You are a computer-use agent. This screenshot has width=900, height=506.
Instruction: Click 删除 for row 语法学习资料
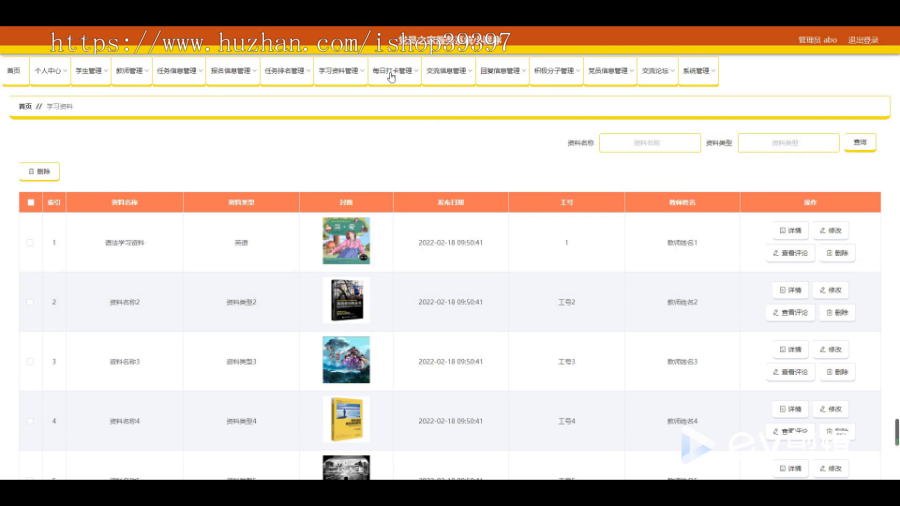[837, 253]
